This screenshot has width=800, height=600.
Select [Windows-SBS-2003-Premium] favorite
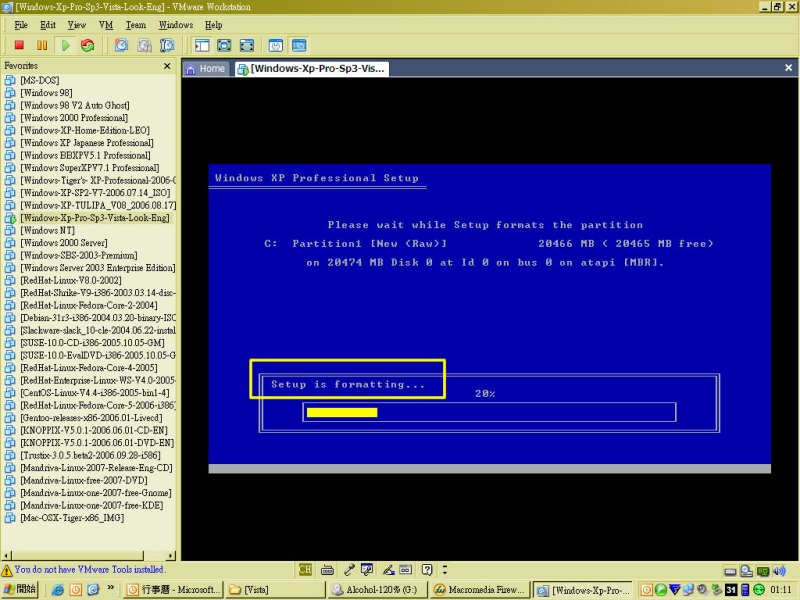[x=79, y=255]
